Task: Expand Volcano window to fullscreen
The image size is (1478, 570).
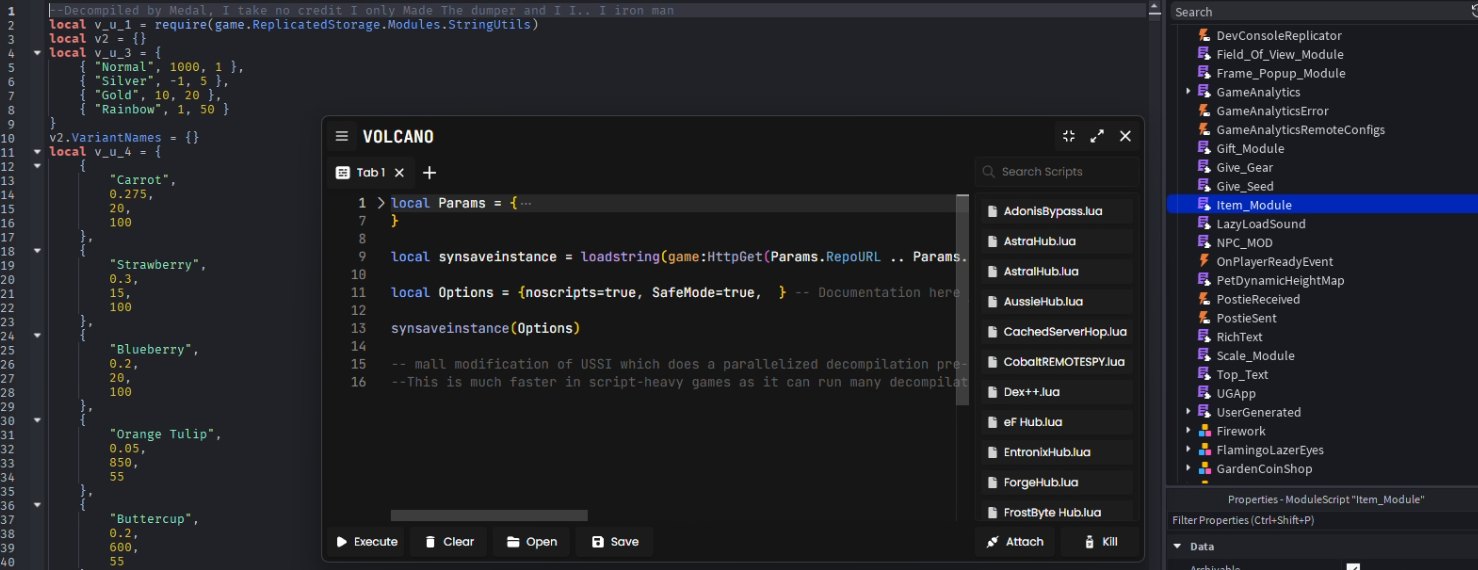Action: pos(1097,136)
